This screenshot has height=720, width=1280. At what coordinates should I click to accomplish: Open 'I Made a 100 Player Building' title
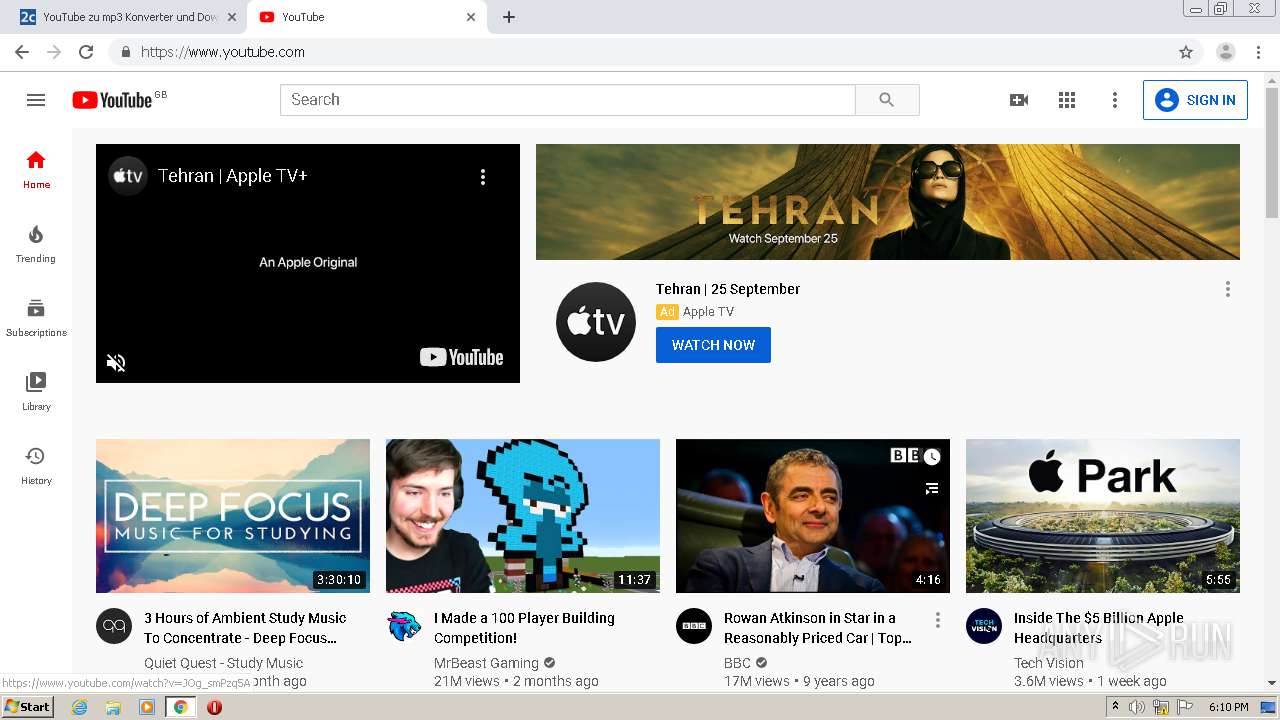524,628
